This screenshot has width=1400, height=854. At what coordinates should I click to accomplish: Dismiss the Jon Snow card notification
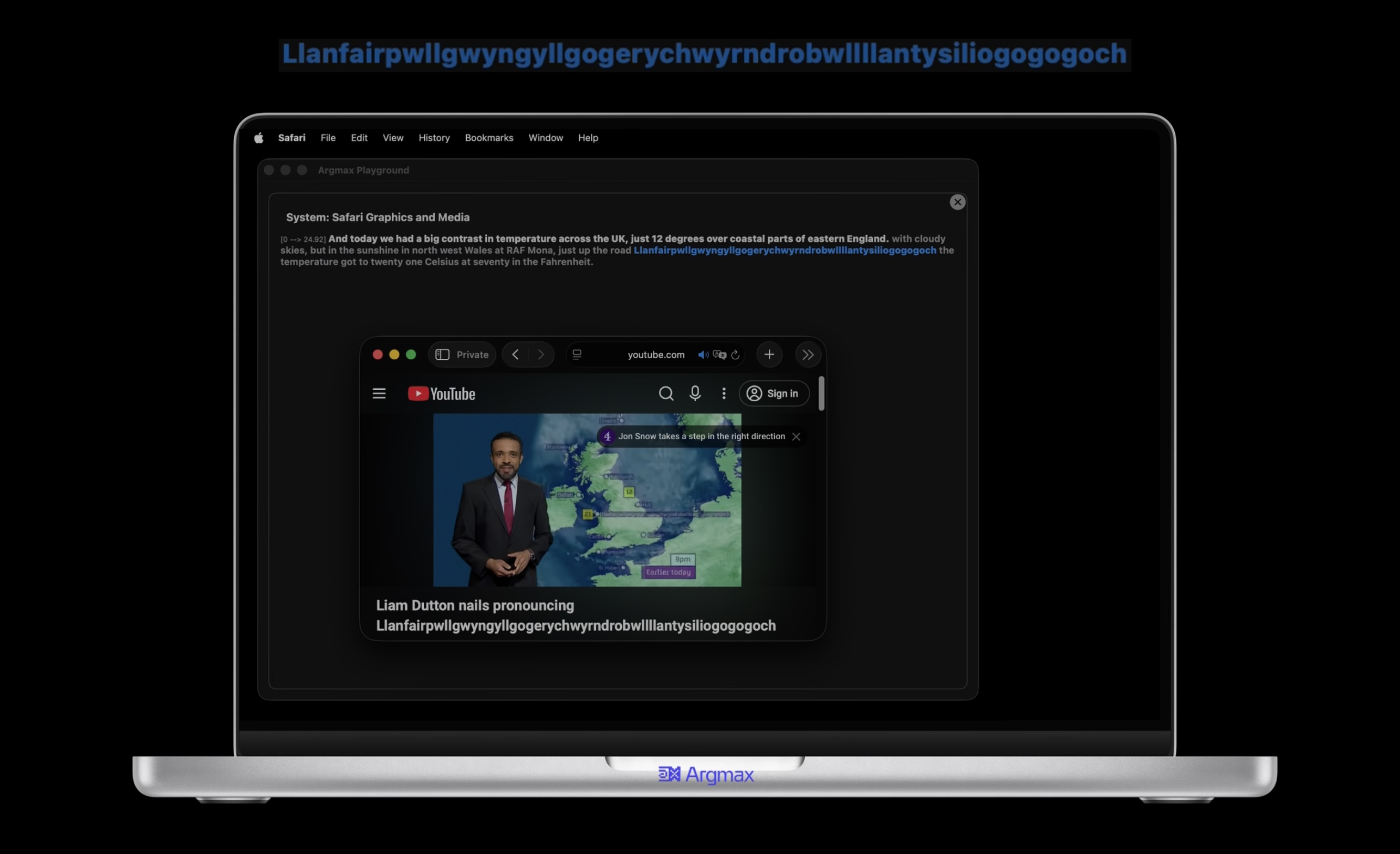[796, 436]
